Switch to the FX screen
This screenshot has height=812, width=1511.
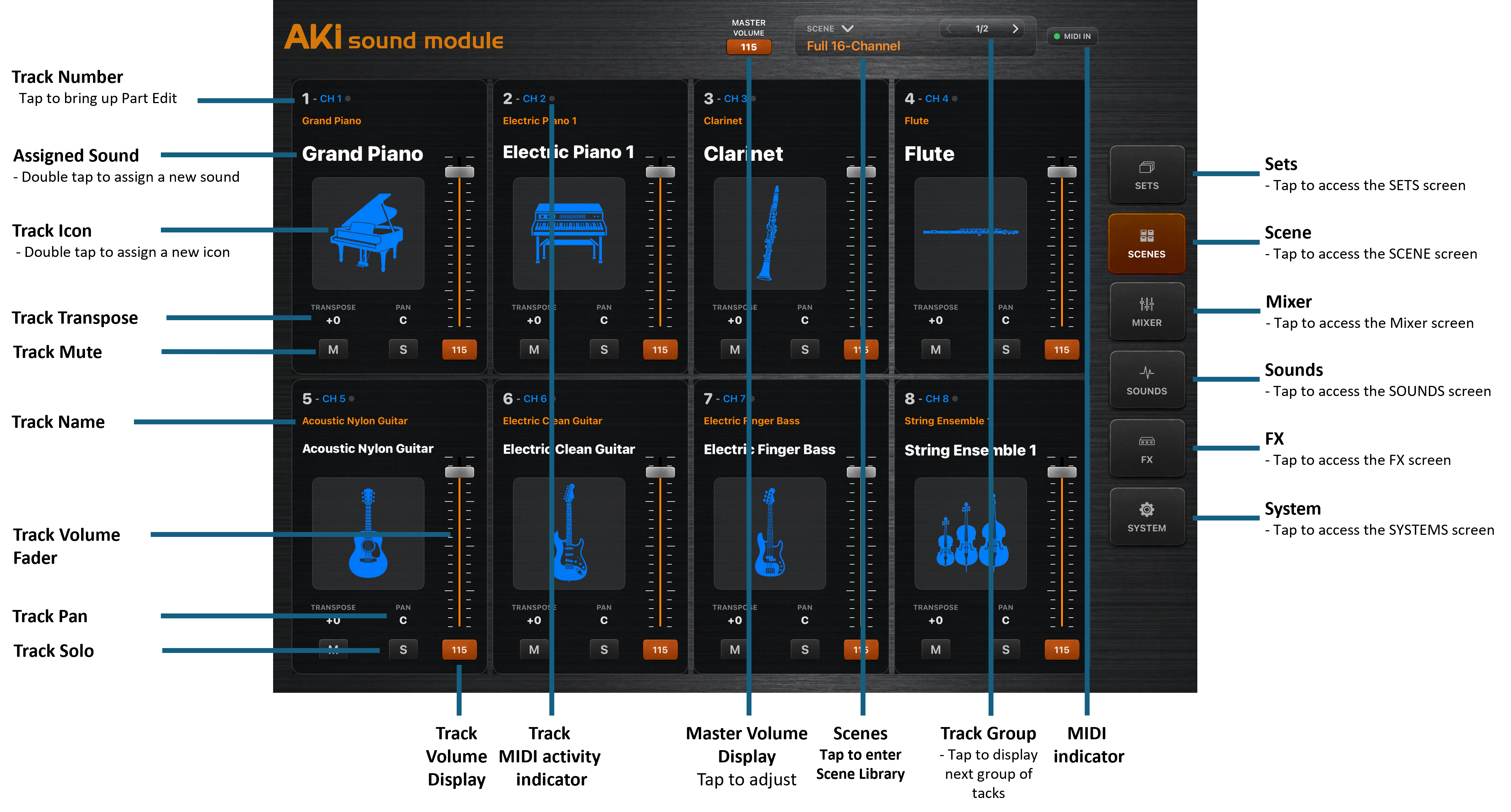click(x=1146, y=448)
